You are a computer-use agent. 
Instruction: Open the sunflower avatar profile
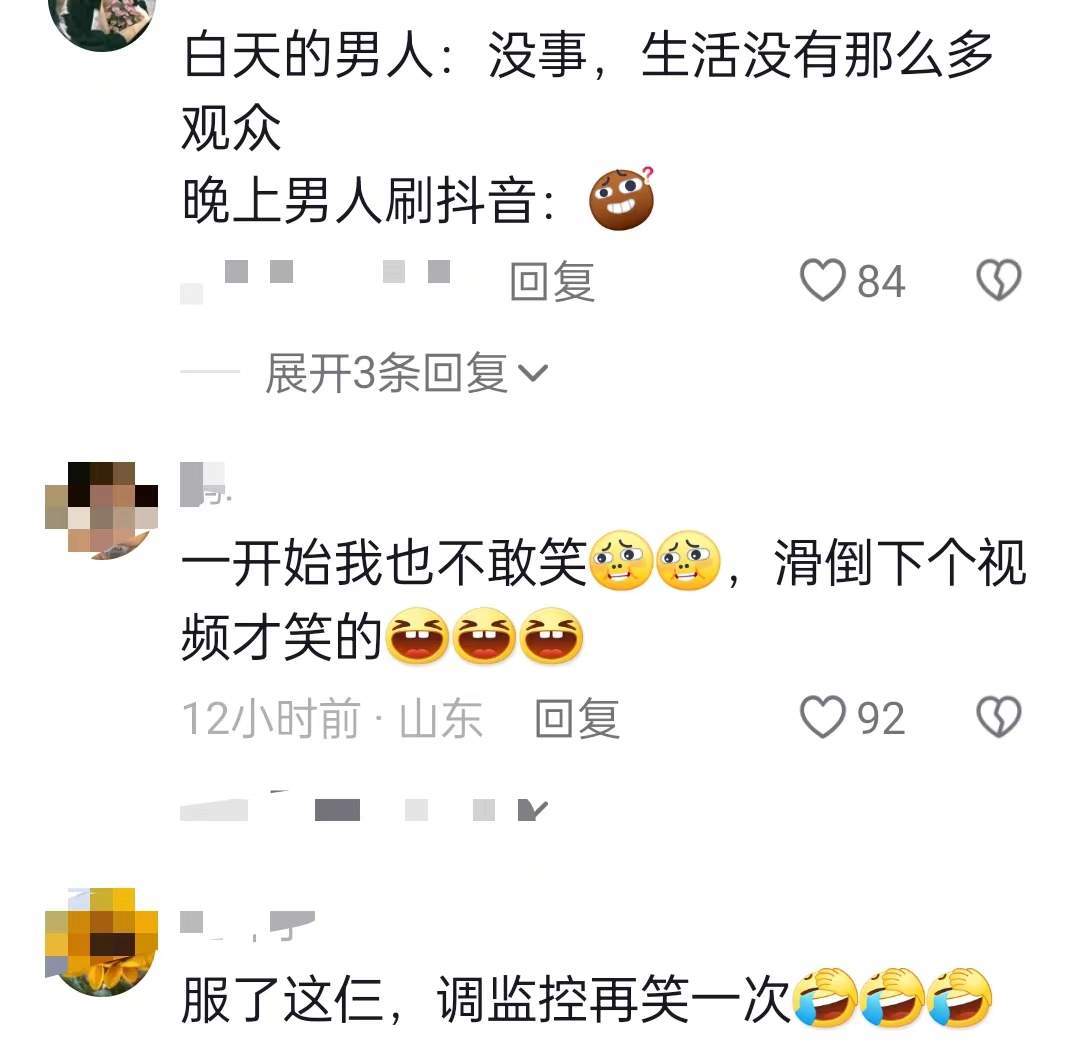tap(101, 942)
